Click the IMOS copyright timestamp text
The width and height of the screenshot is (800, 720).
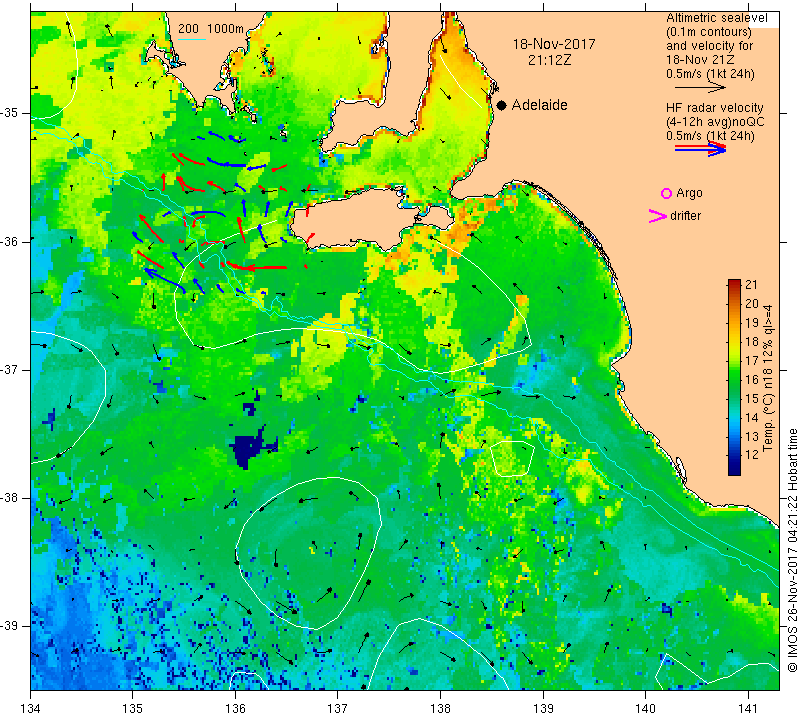pos(792,550)
